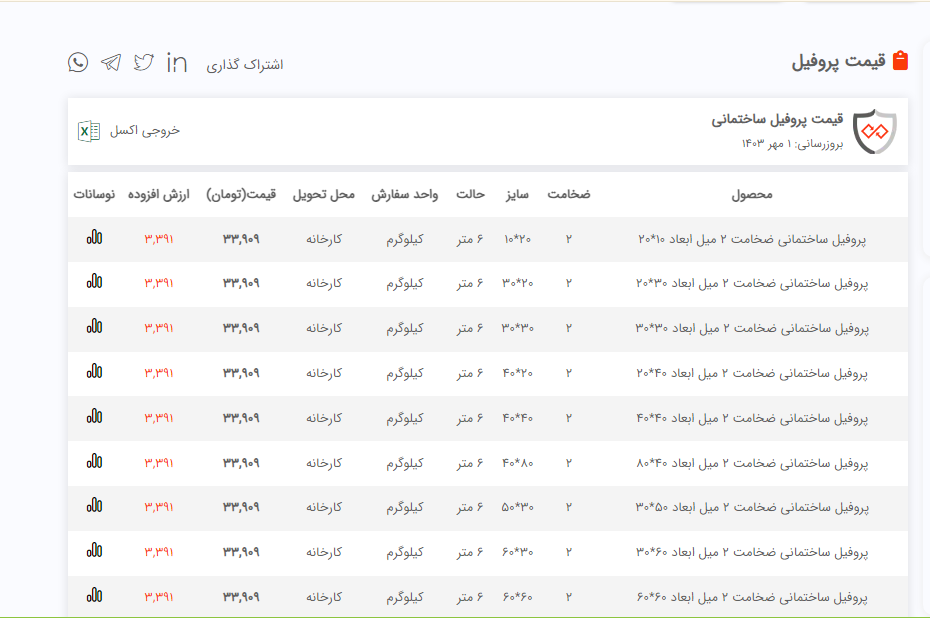930x618 pixels.
Task: Open price fluctuation chart for 40*40 profile
Action: pyautogui.click(x=94, y=417)
